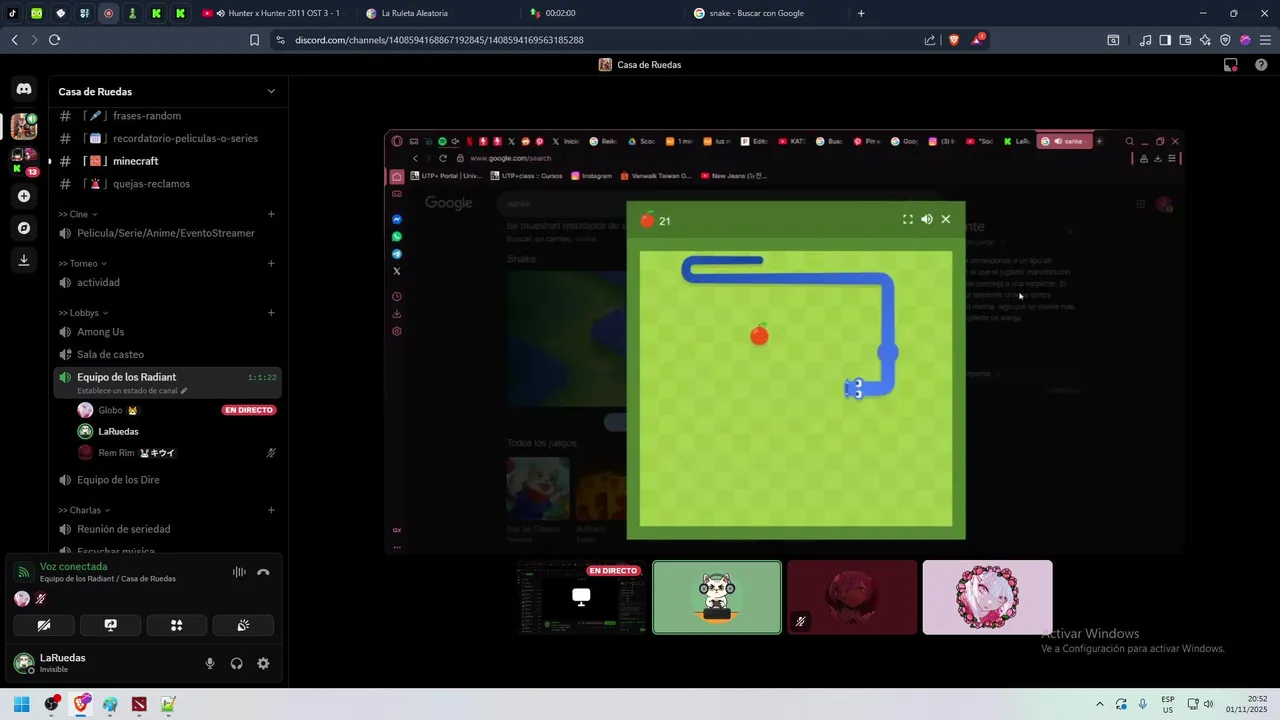Viewport: 1280px width, 720px height.
Task: Create a channel in Lobbys category
Action: tap(271, 313)
